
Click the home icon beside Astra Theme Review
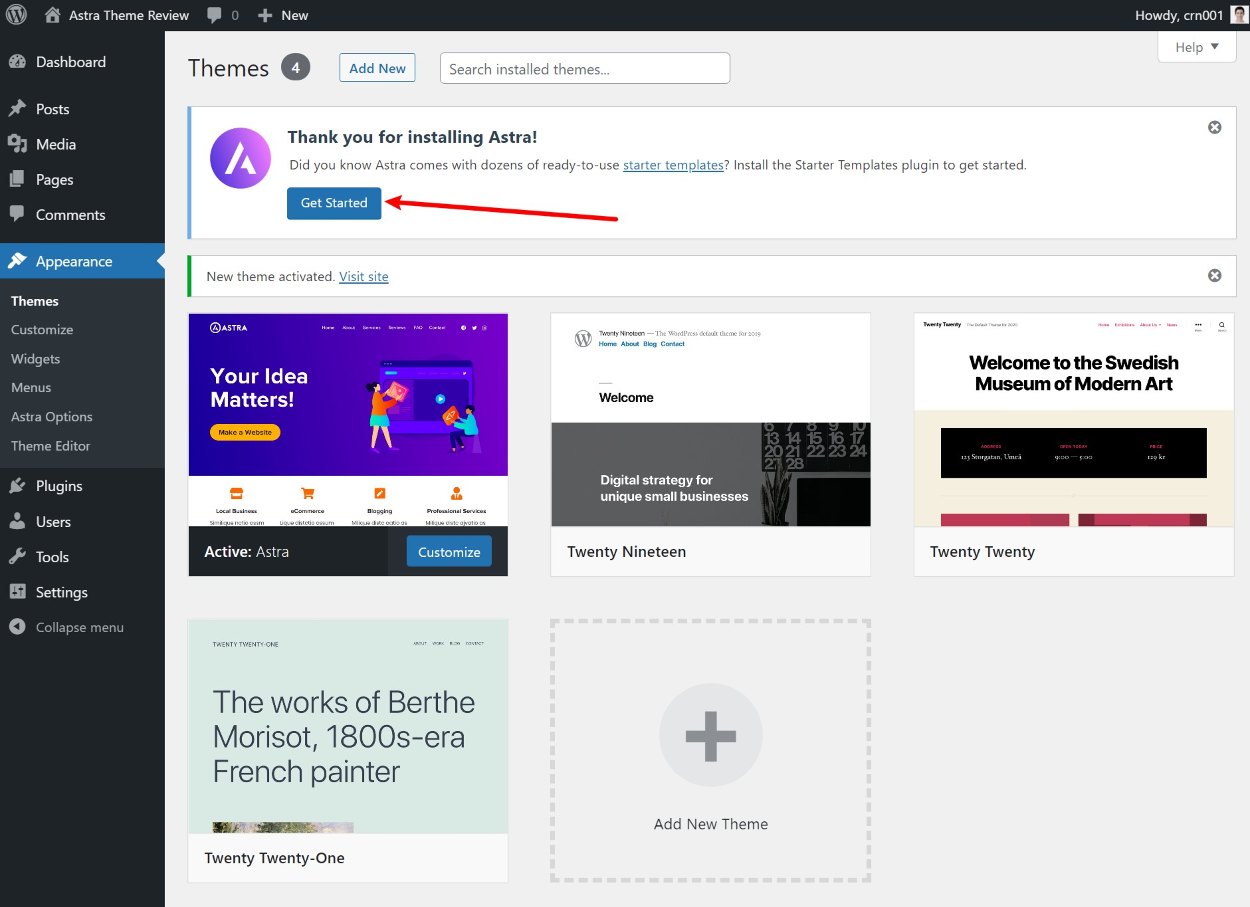pyautogui.click(x=53, y=15)
